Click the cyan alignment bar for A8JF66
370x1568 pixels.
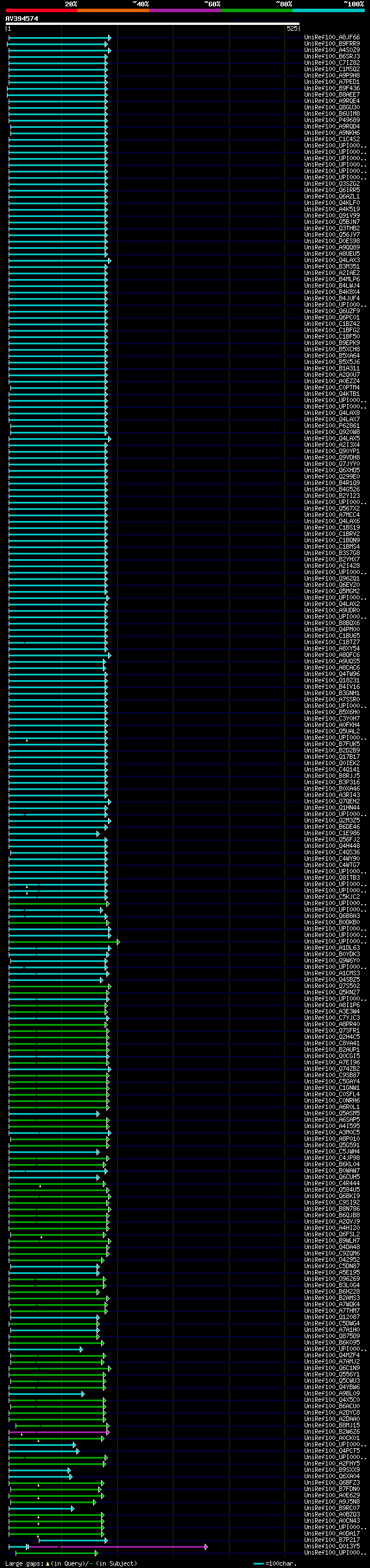(x=60, y=38)
